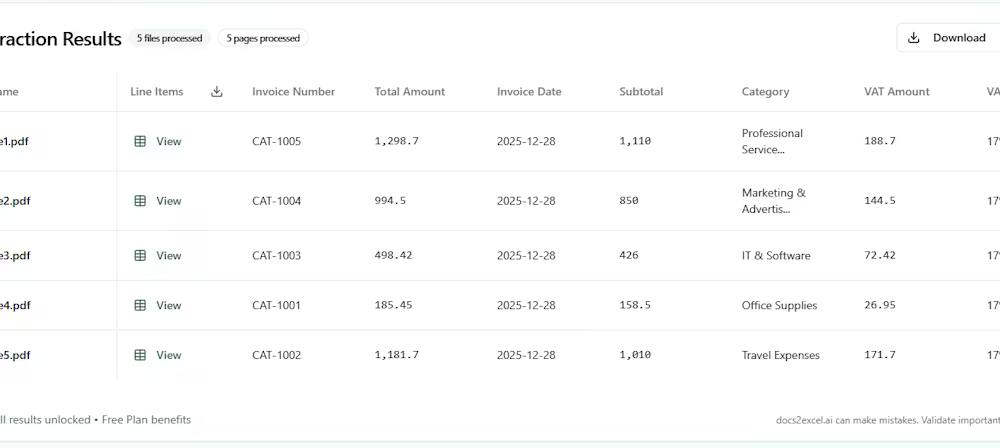The height and width of the screenshot is (448, 1000).
Task: Open View link for invoice CAT-1003
Action: (x=169, y=256)
